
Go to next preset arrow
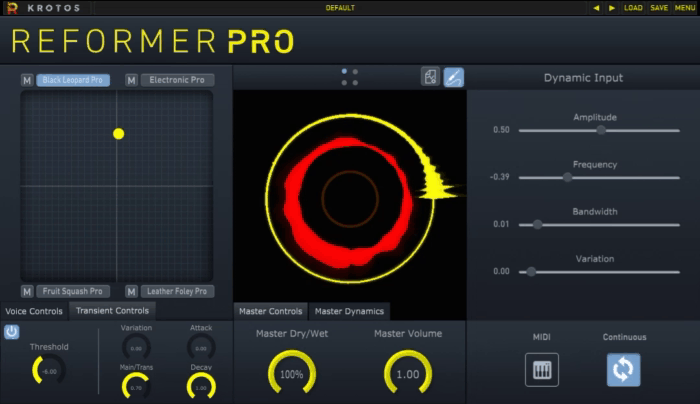pos(612,8)
